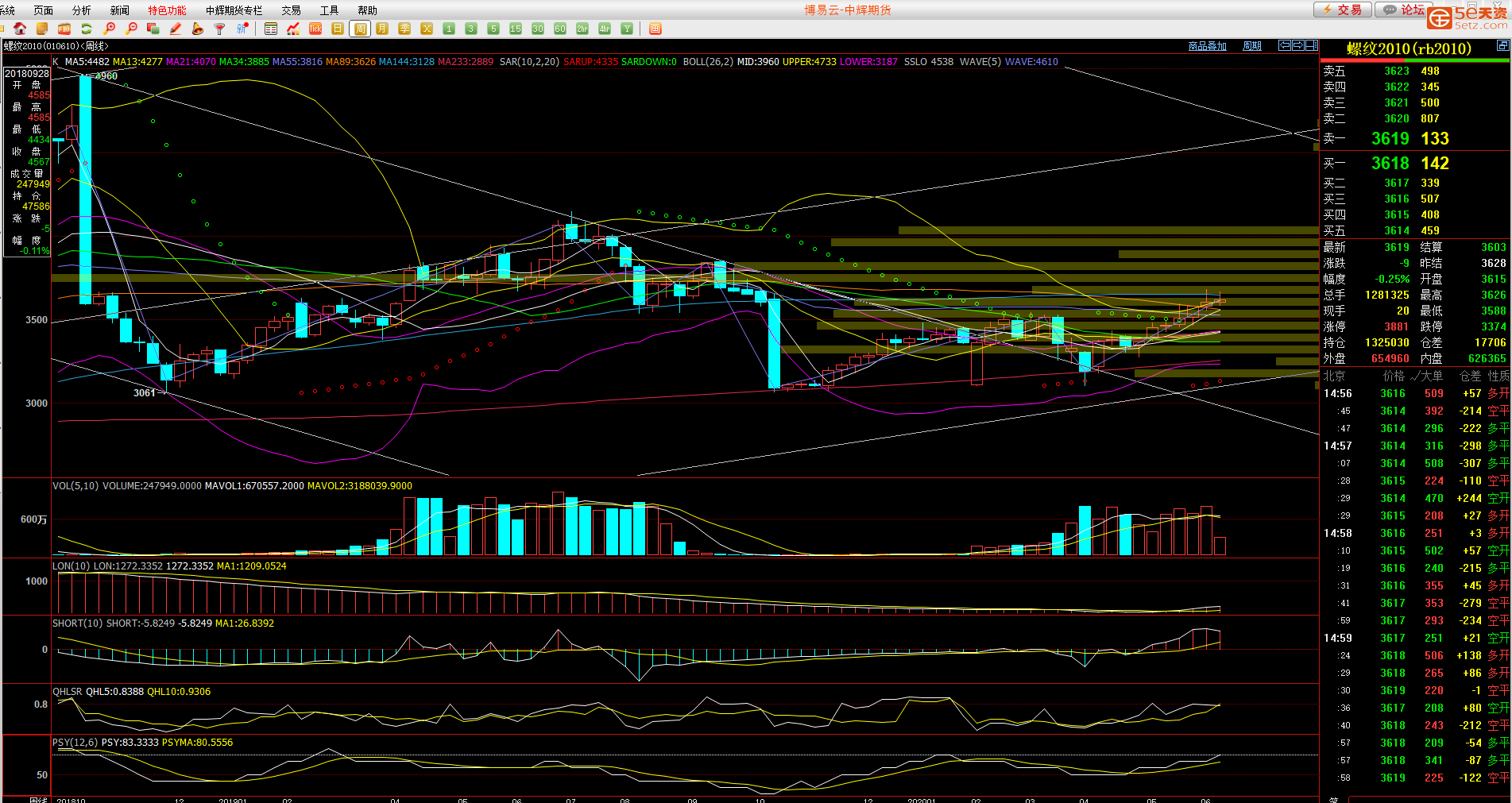Zoom out with the minus magnifier

coord(132,29)
